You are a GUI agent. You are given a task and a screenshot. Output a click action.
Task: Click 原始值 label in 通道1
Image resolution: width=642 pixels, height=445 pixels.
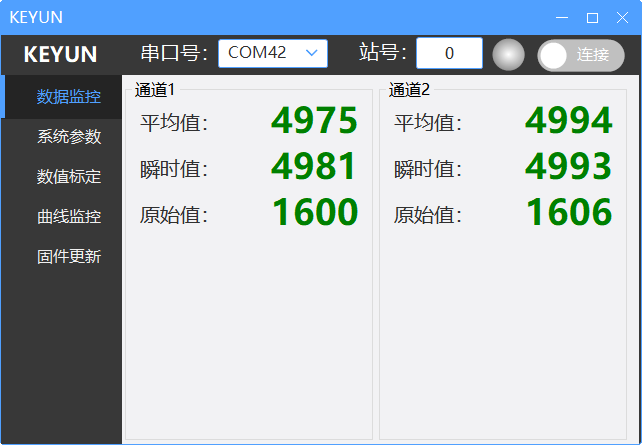(x=174, y=215)
